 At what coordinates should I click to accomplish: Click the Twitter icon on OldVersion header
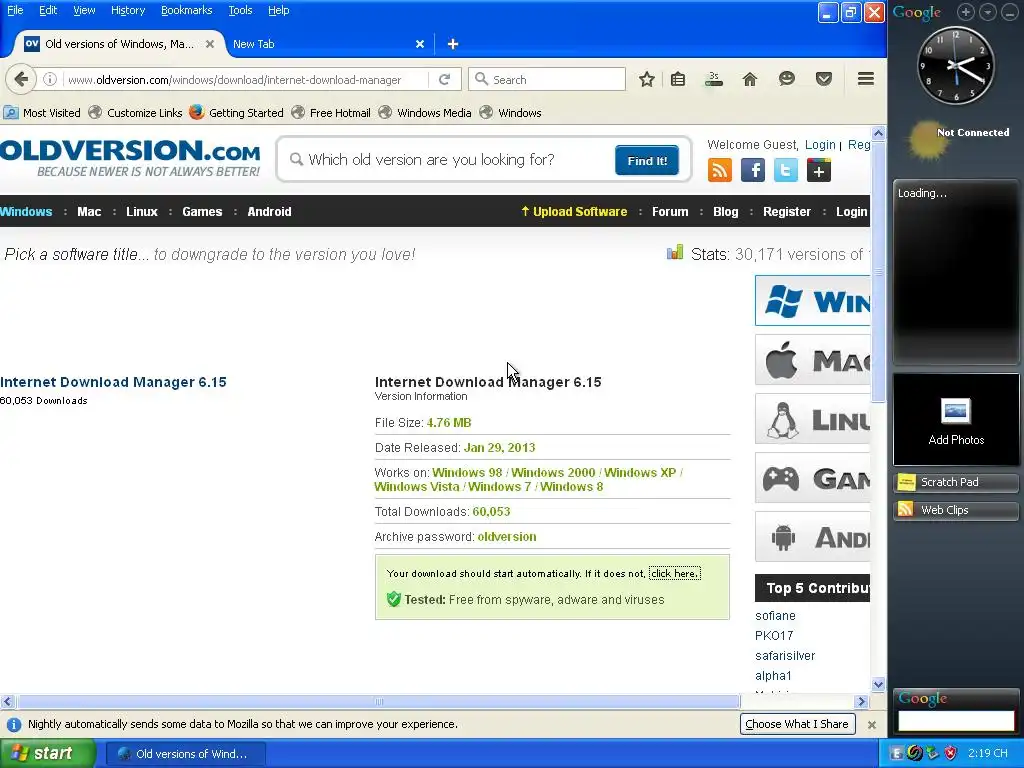pyautogui.click(x=786, y=171)
